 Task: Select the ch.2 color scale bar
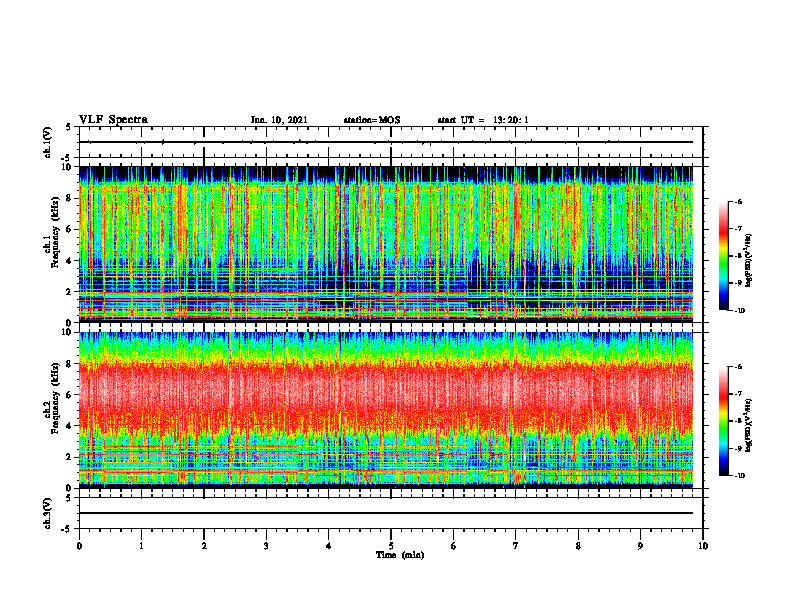(x=723, y=421)
